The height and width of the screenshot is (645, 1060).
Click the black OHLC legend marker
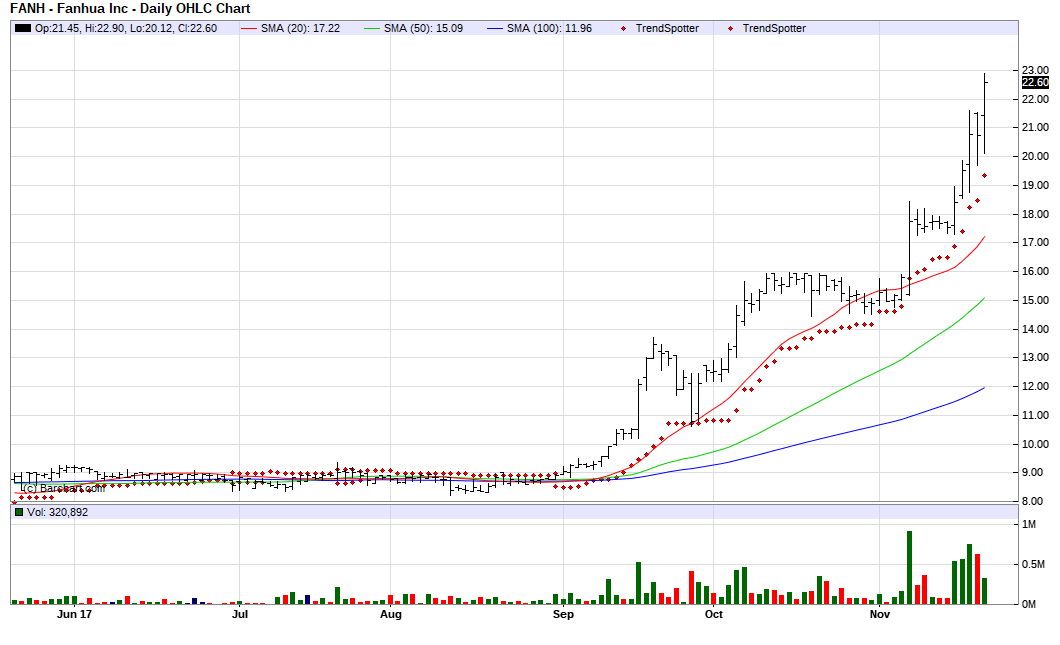(x=23, y=28)
